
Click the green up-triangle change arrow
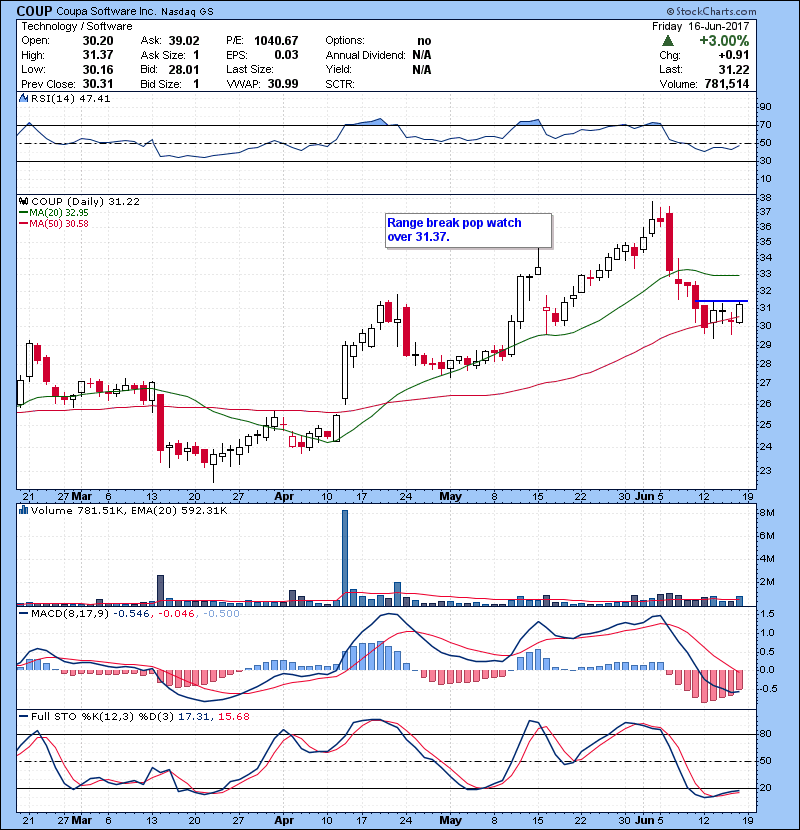(668, 41)
